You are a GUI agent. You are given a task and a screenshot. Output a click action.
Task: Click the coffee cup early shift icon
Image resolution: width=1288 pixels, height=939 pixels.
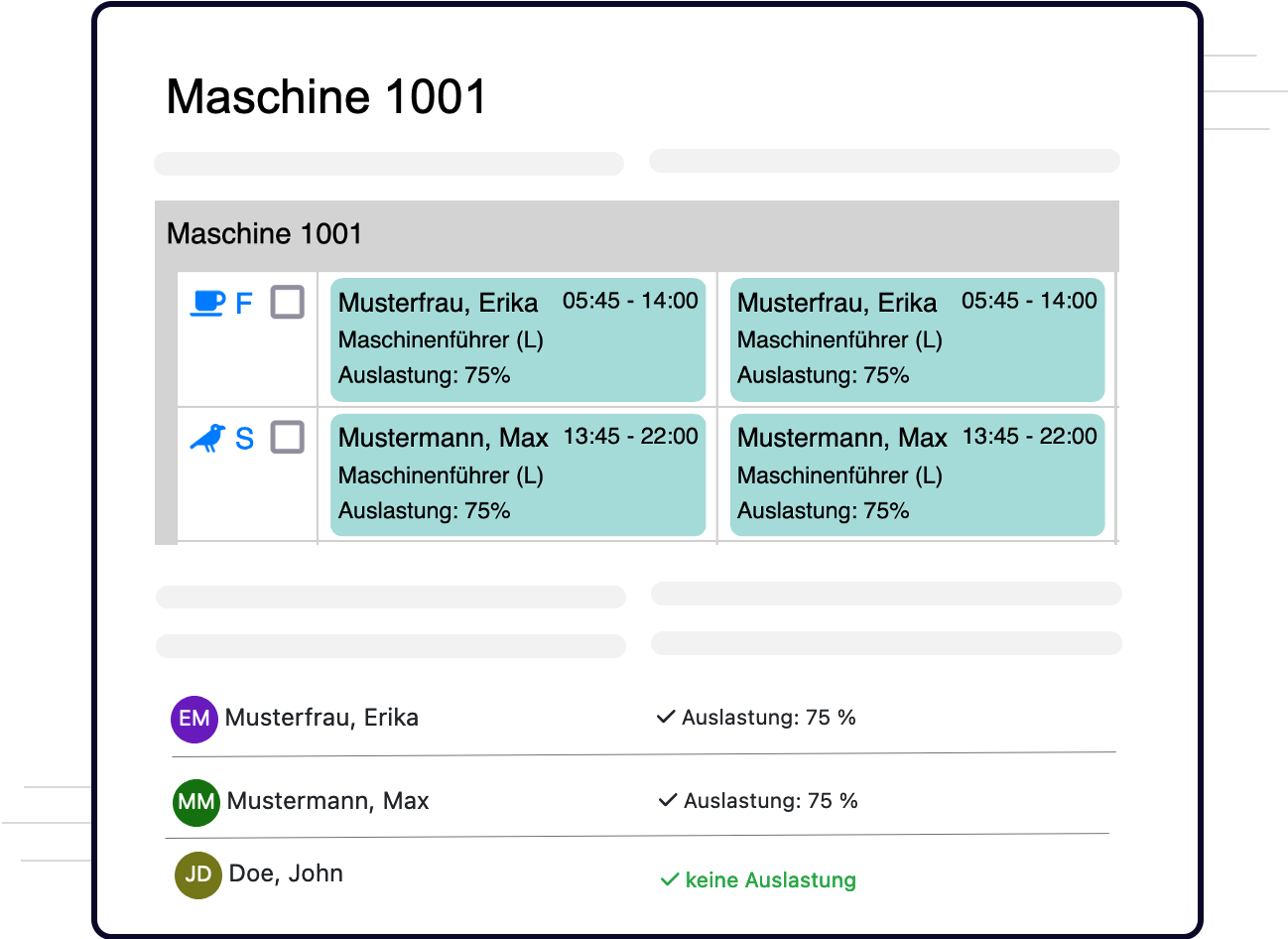click(207, 303)
